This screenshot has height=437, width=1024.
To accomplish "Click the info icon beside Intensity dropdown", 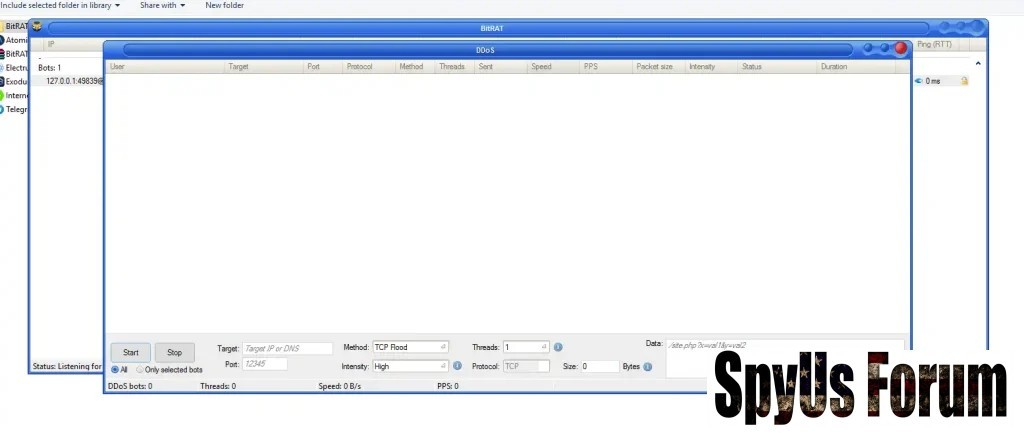I will pyautogui.click(x=457, y=366).
